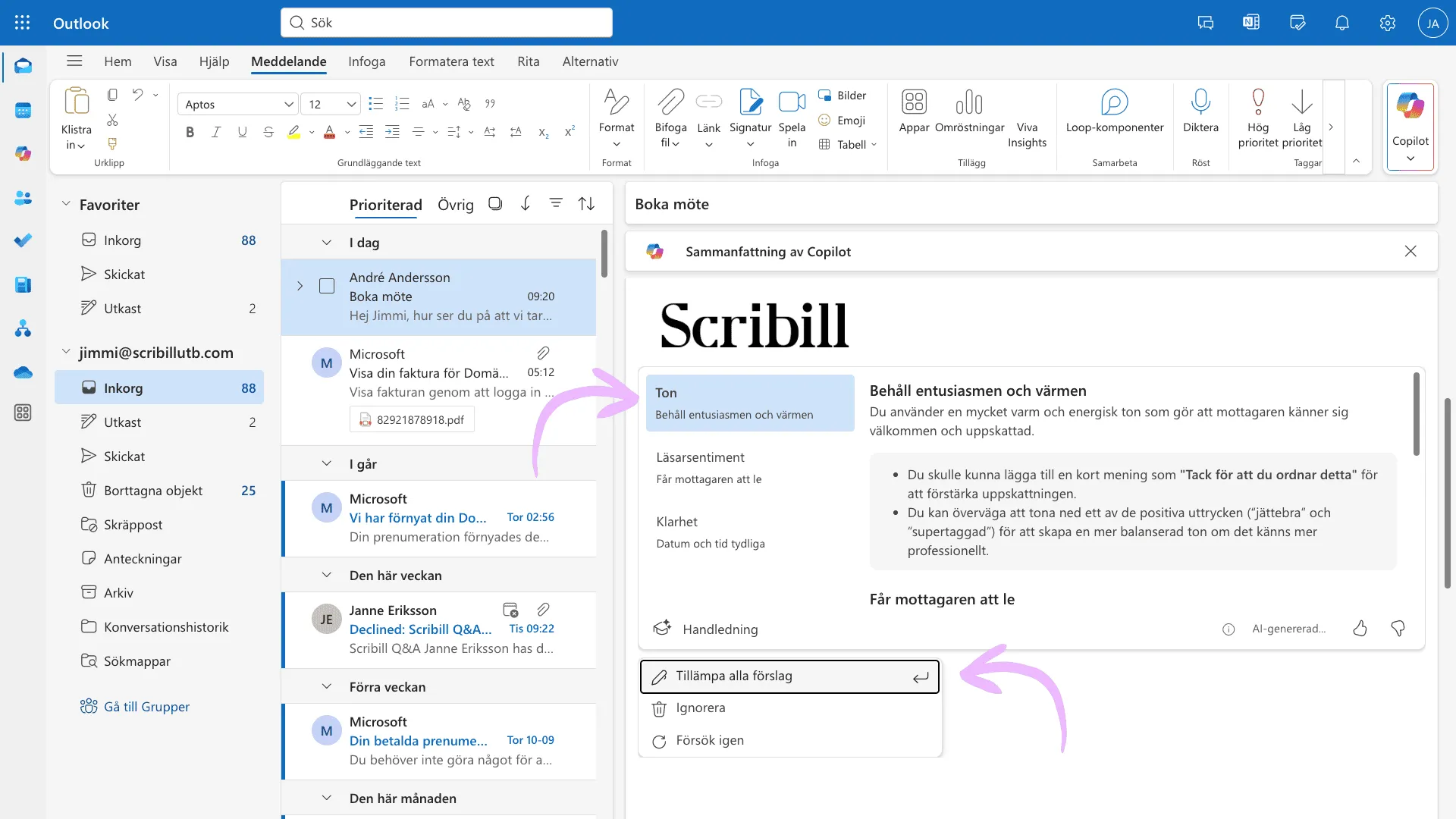1456x819 pixels.
Task: Insert a numbered list
Action: [402, 104]
